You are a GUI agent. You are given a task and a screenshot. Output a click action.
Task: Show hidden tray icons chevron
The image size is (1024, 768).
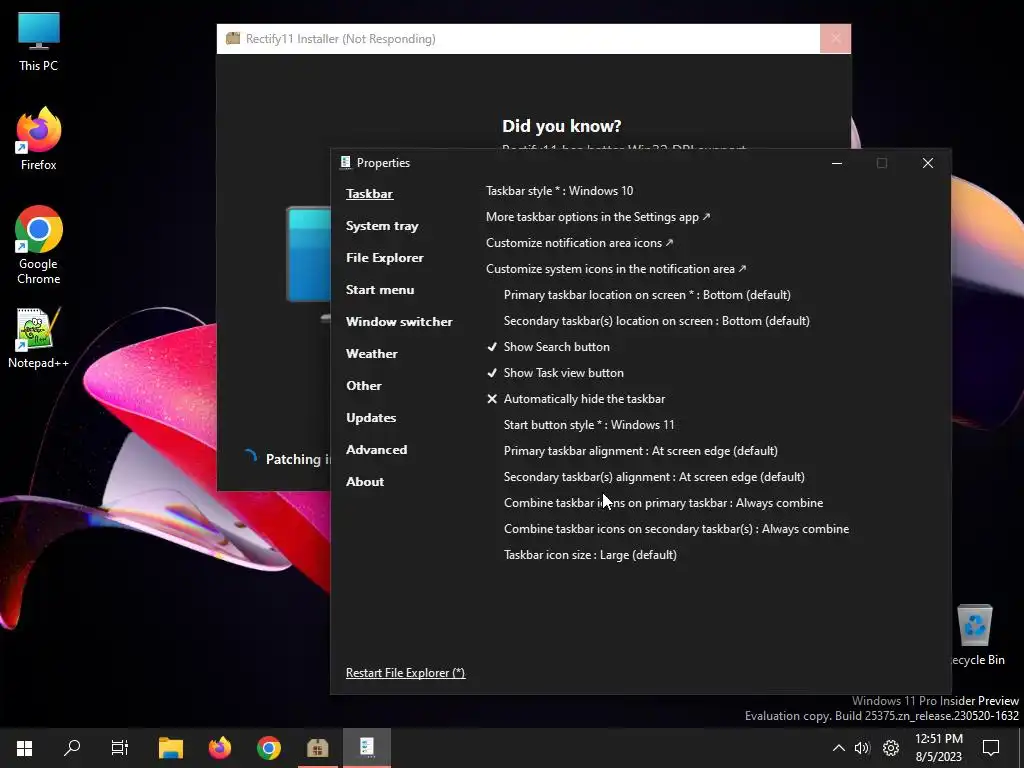coord(839,748)
